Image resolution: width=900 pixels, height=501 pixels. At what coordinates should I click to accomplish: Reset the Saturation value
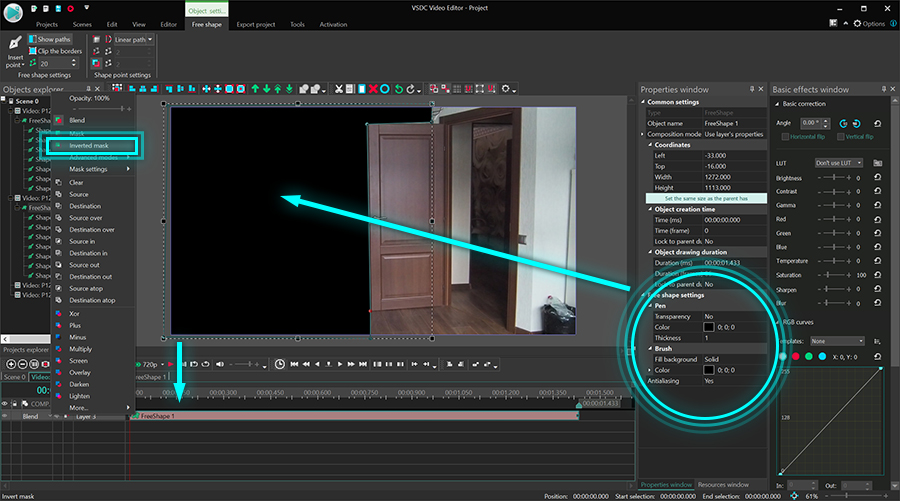[x=878, y=275]
